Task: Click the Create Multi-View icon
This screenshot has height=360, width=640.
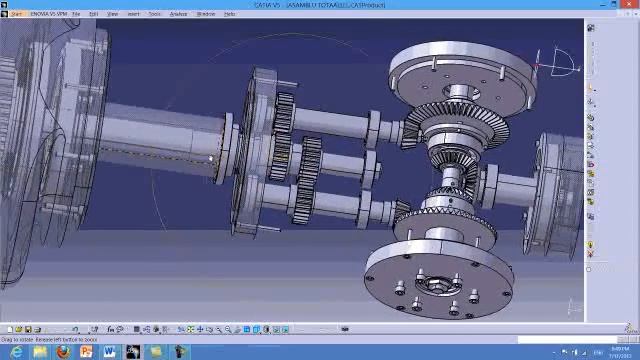Action: click(x=247, y=329)
